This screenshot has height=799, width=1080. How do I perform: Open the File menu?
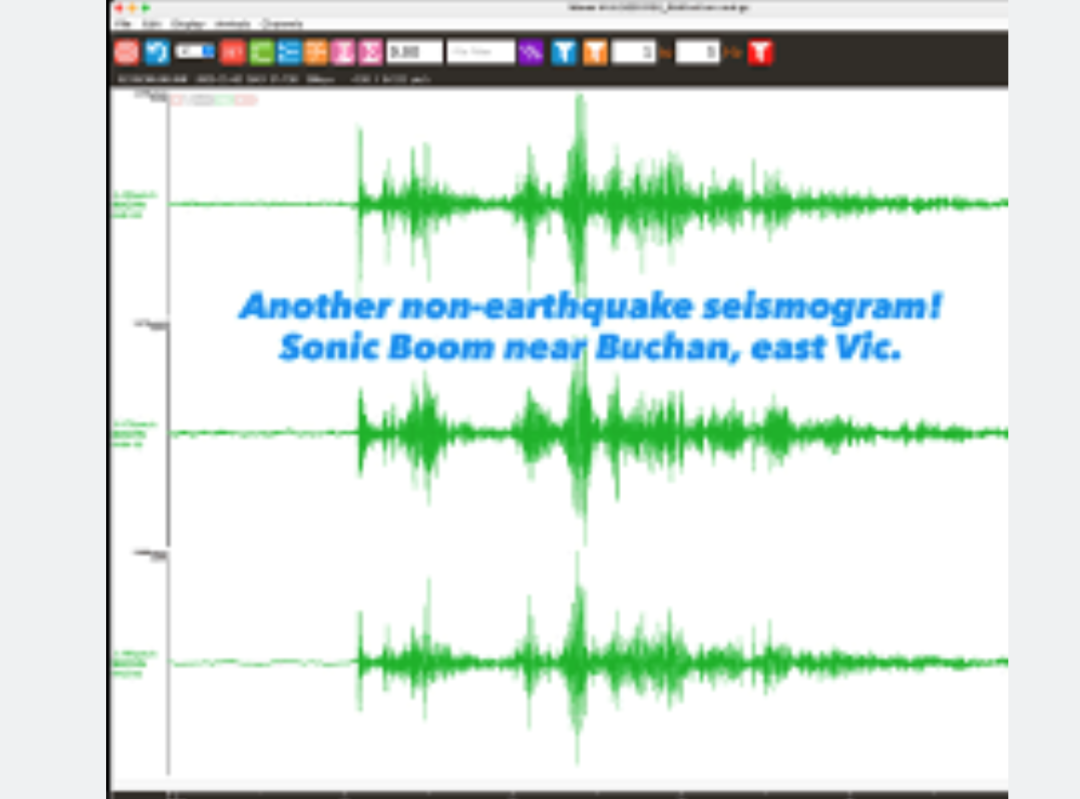[122, 22]
